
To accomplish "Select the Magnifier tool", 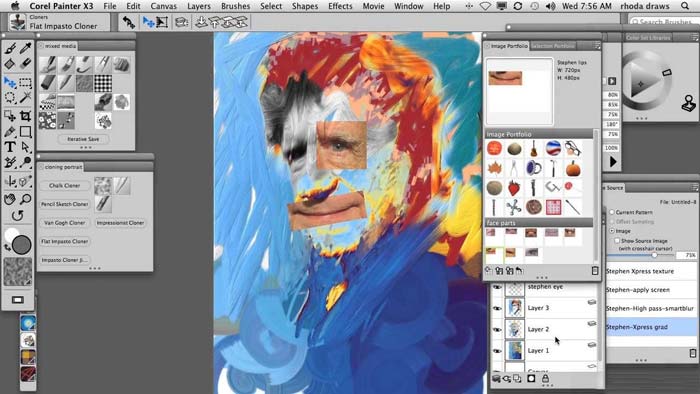I will (x=25, y=199).
